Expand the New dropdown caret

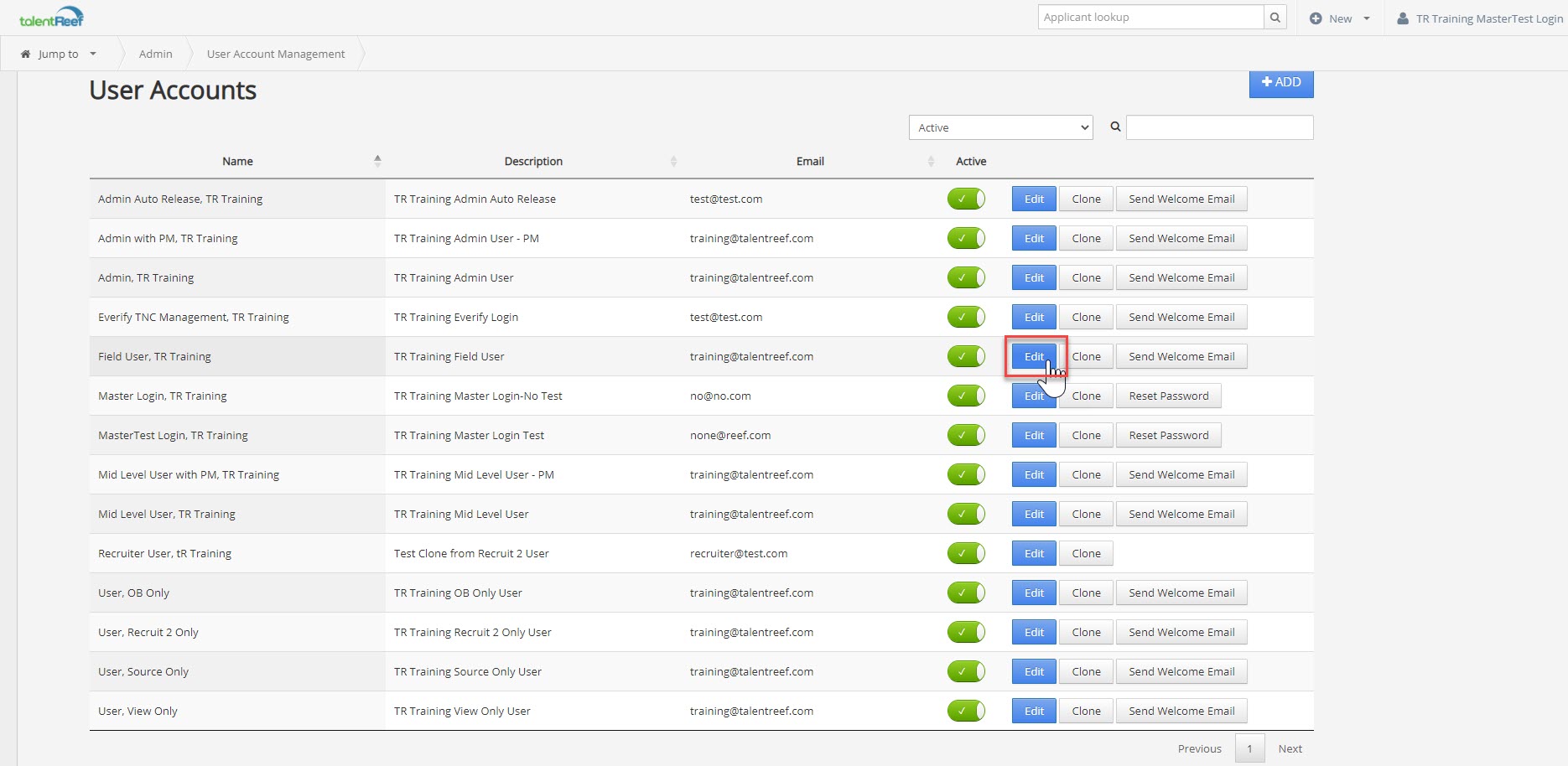(x=1367, y=18)
